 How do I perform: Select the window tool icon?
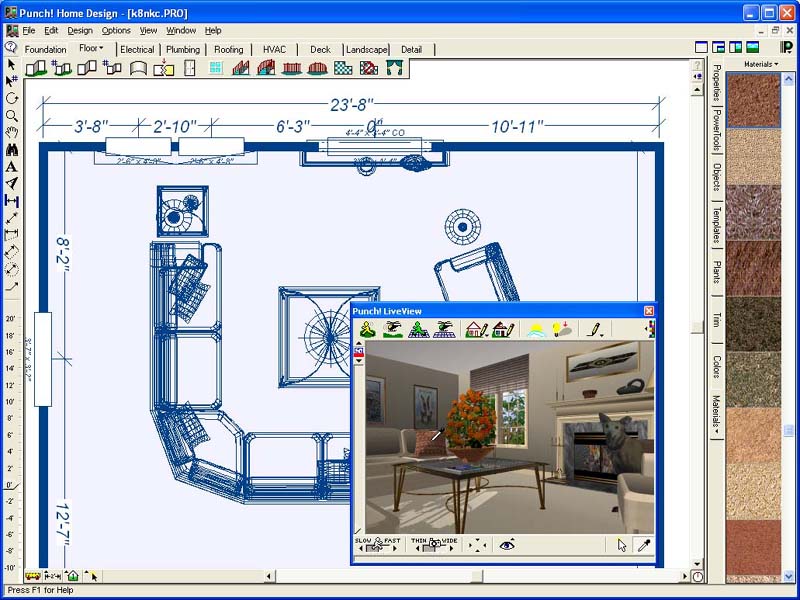pos(216,68)
